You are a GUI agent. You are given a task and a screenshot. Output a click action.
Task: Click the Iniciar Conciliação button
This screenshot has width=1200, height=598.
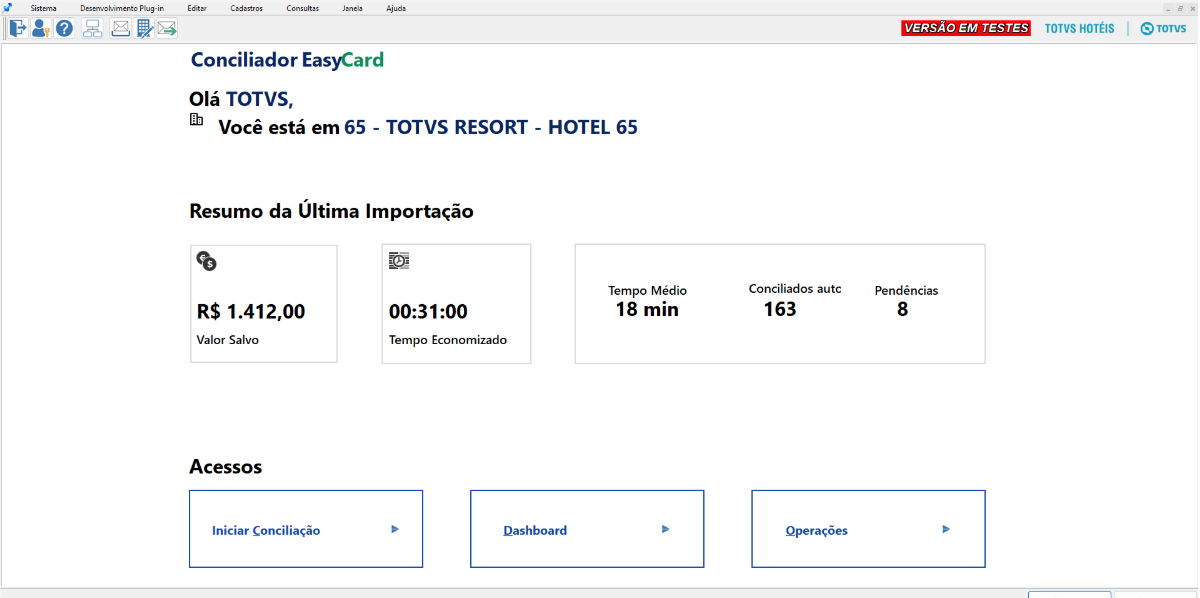(306, 530)
